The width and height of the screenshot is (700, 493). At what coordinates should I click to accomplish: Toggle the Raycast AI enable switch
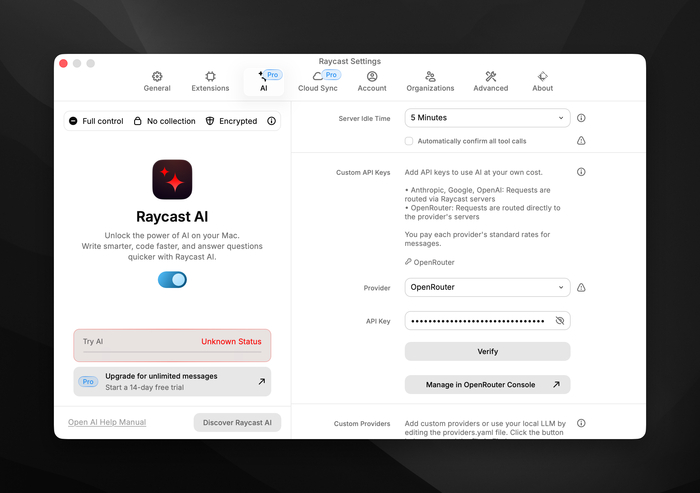click(172, 280)
